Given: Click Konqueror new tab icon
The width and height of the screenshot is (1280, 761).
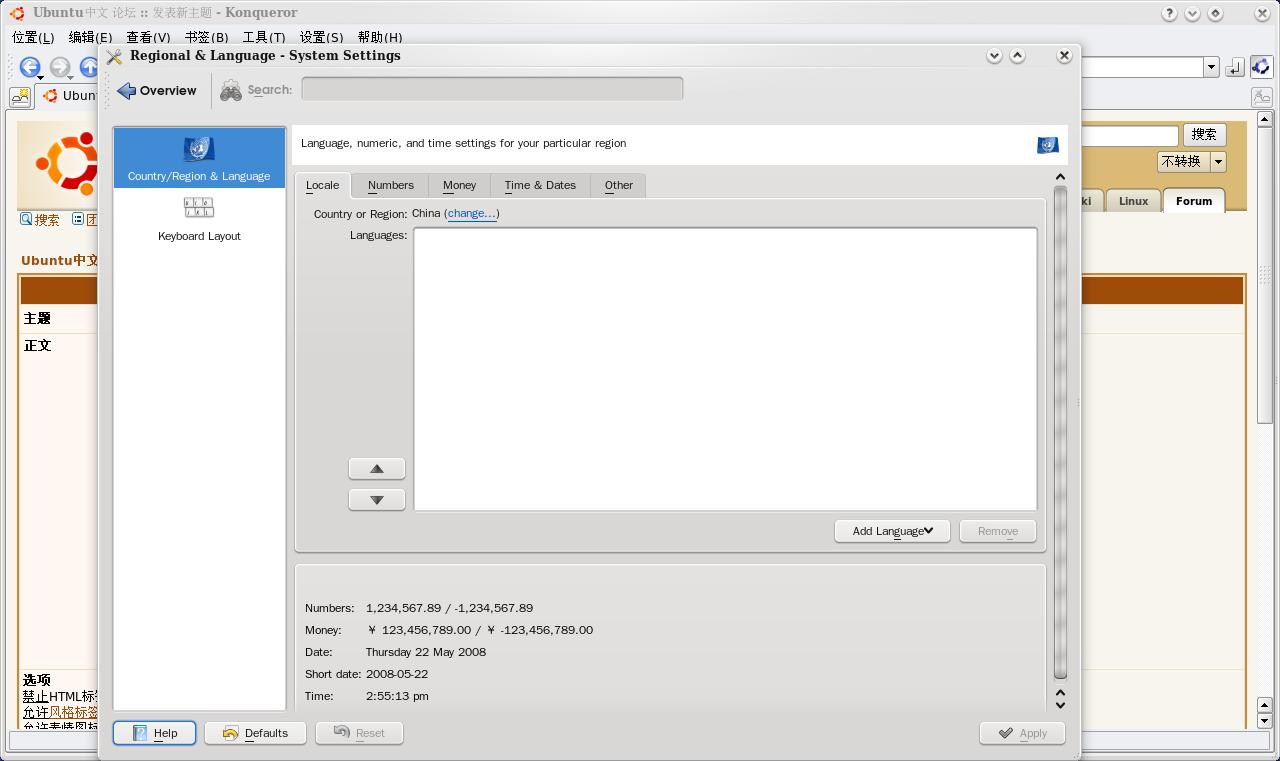Looking at the screenshot, I should pos(20,97).
